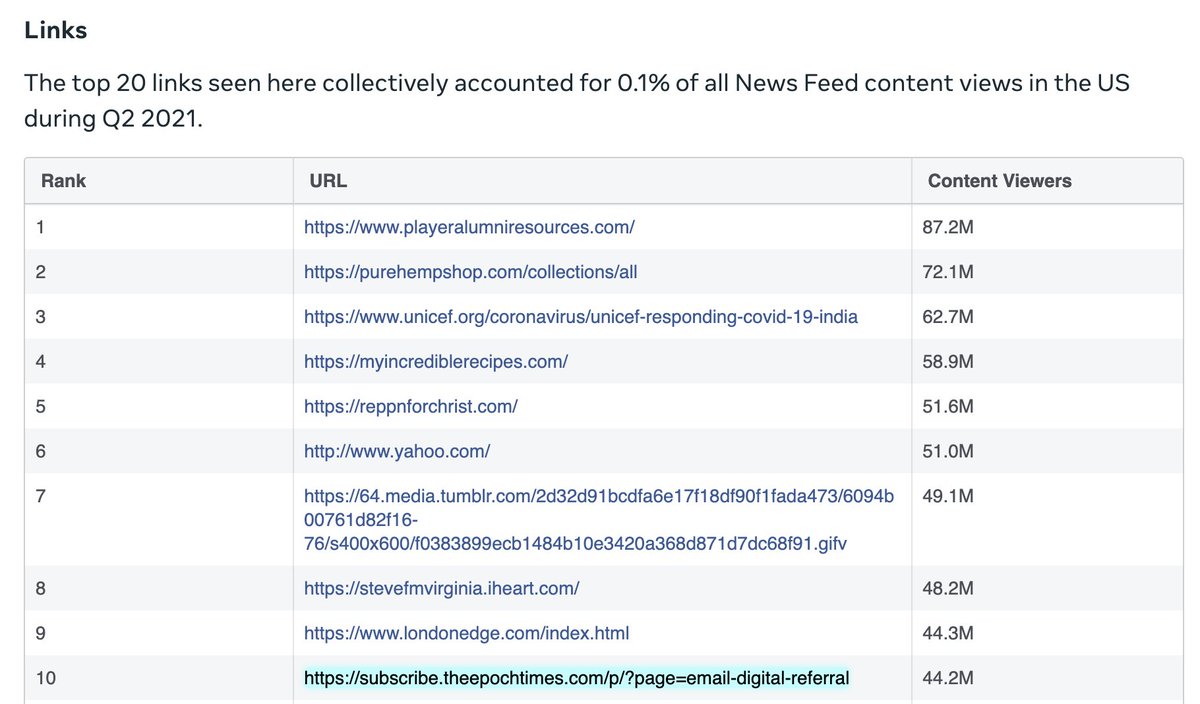The width and height of the screenshot is (1200, 704).
Task: Open the playeralumniresources.com link
Action: point(469,227)
